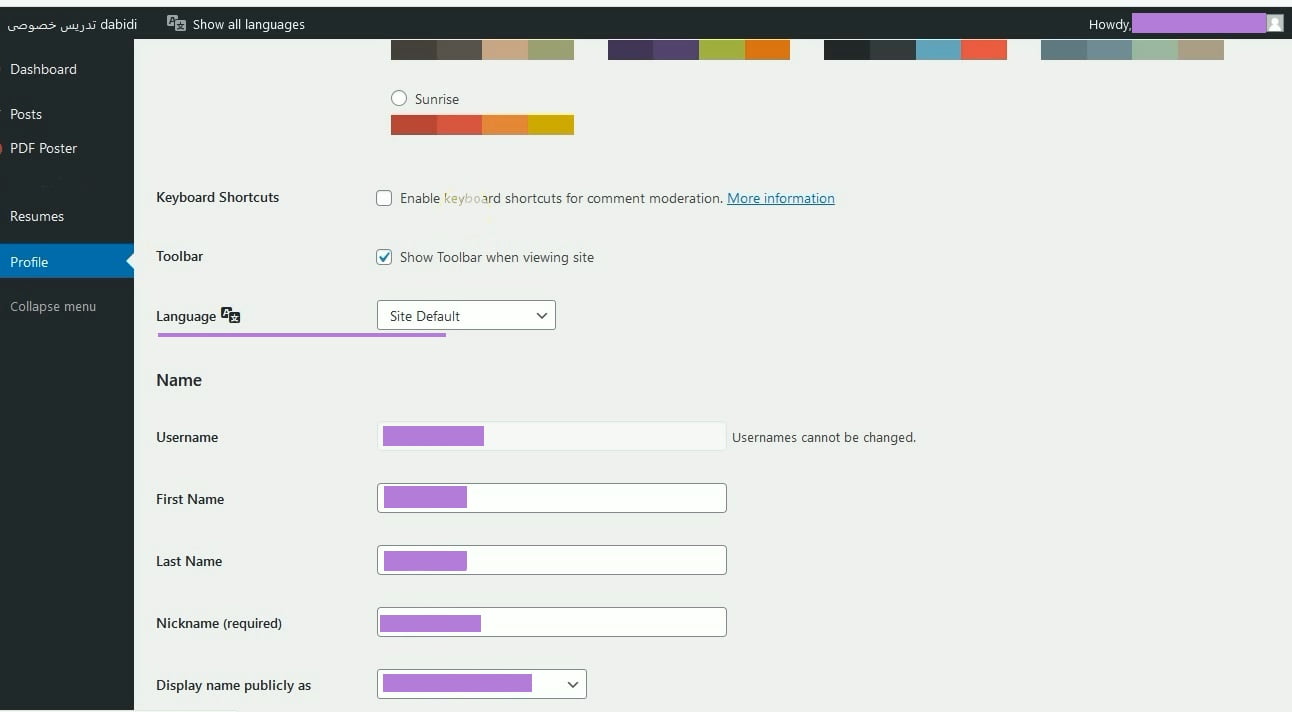Click the translation icon in the top admin bar
Viewport: 1292px width, 712px height.
coord(176,24)
